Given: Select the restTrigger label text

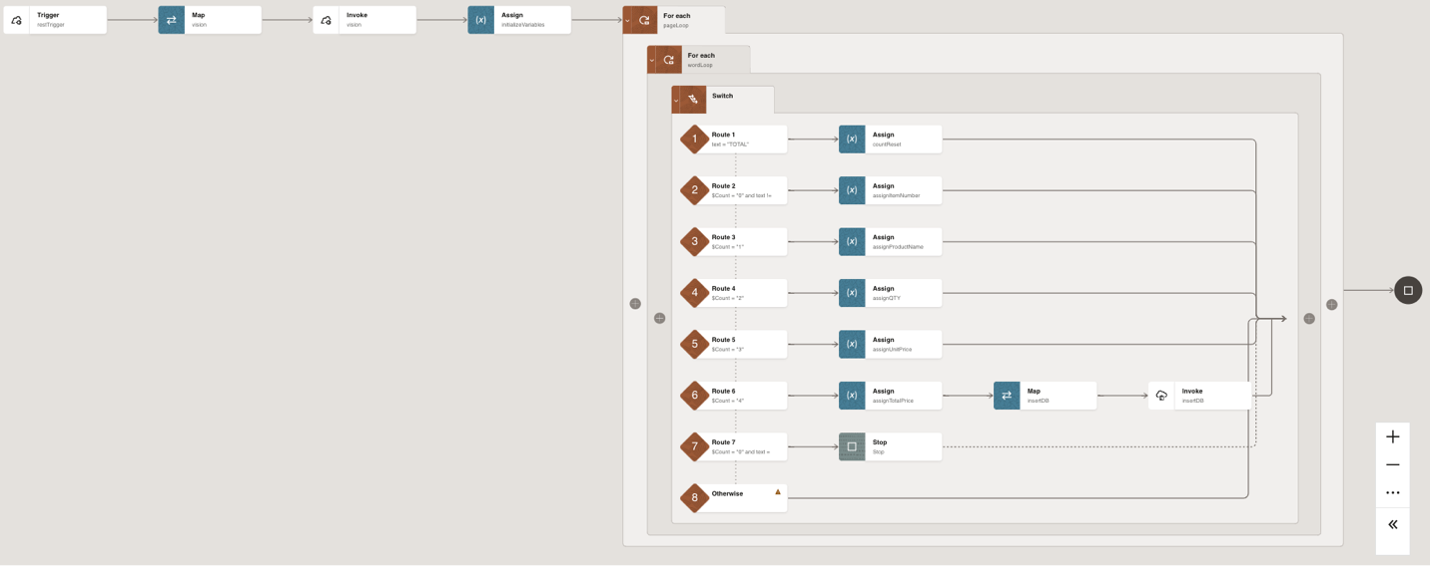Looking at the screenshot, I should [51, 25].
